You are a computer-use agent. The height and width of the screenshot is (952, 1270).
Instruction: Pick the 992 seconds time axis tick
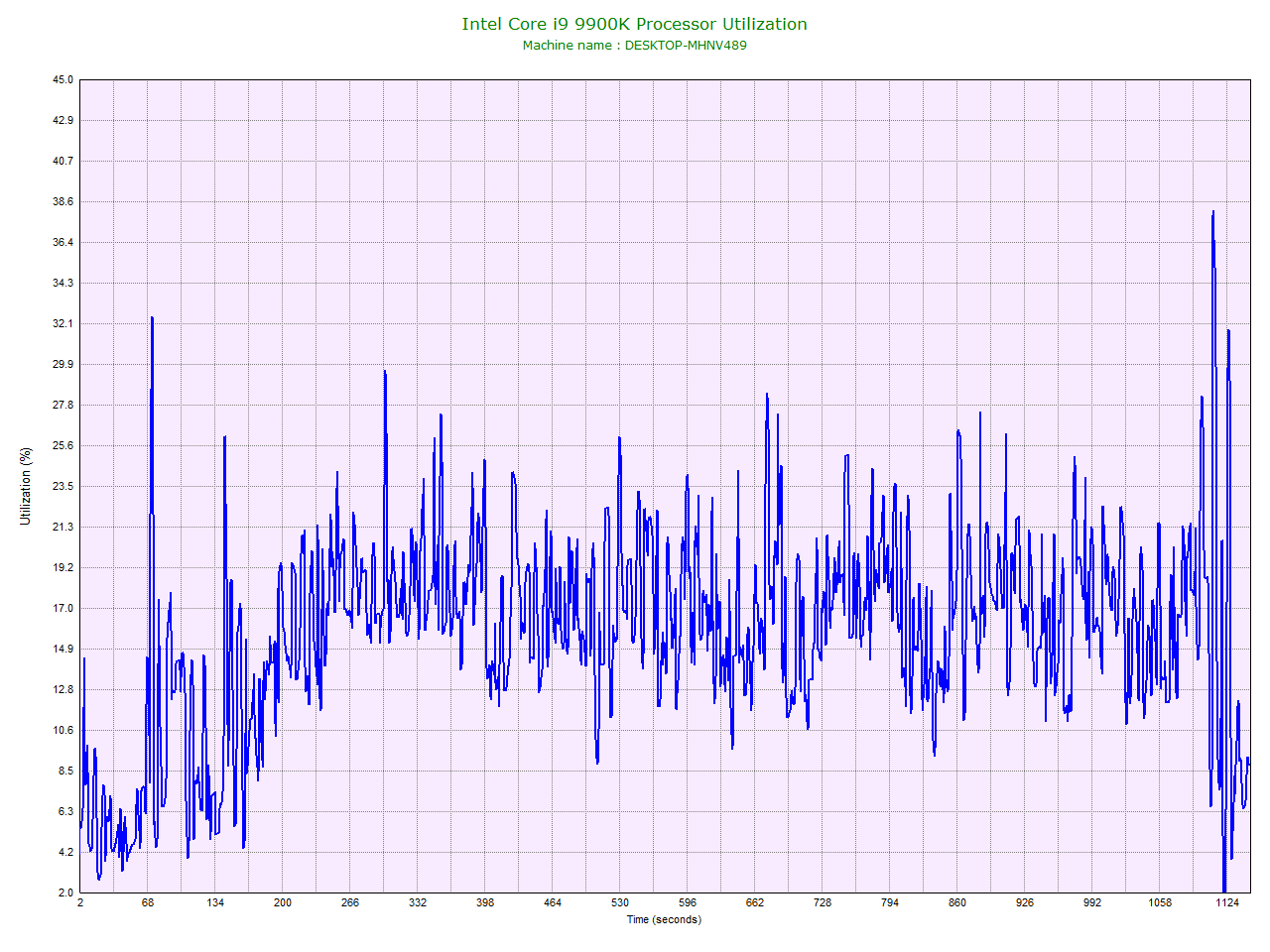[1092, 902]
